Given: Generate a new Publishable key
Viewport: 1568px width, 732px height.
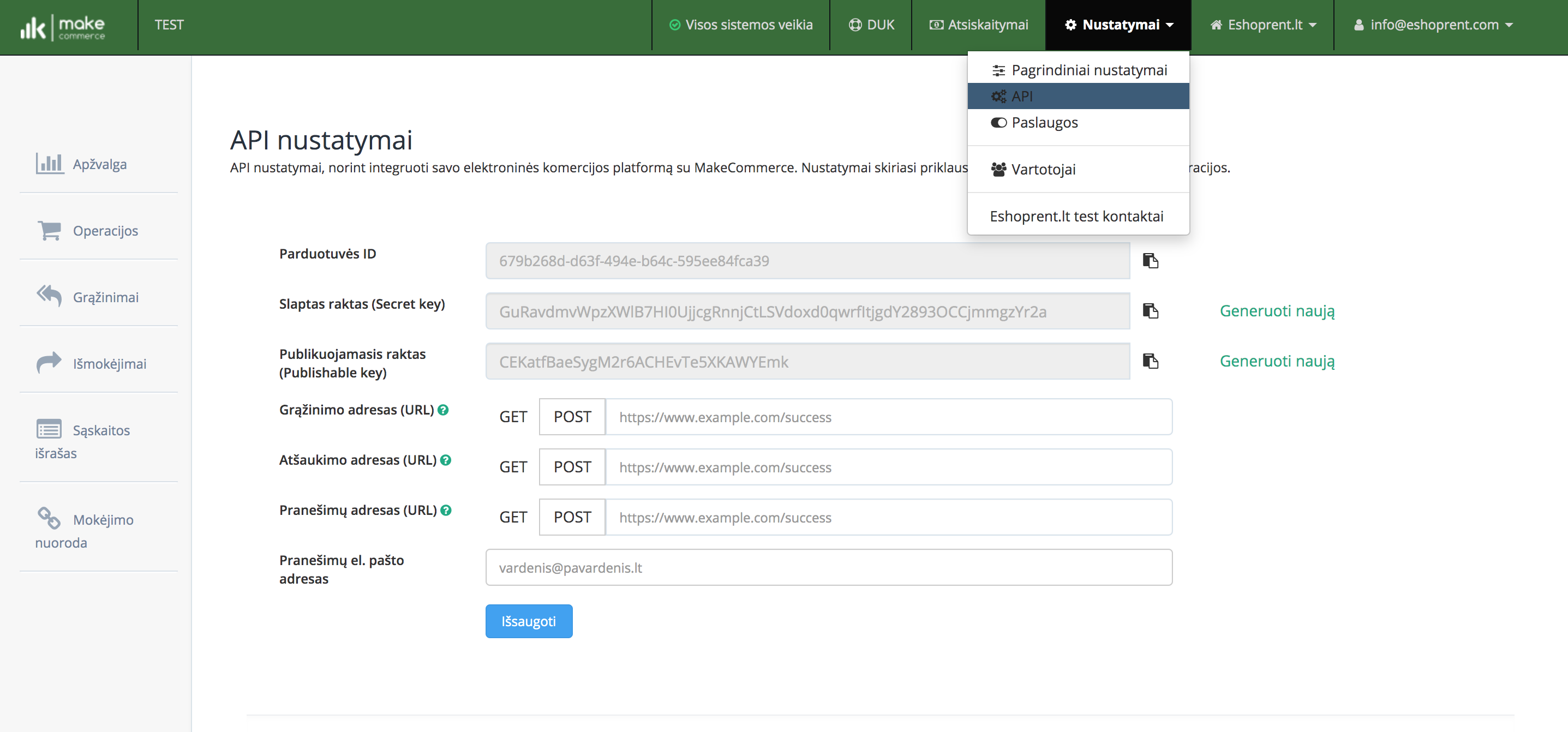Looking at the screenshot, I should click(1277, 361).
